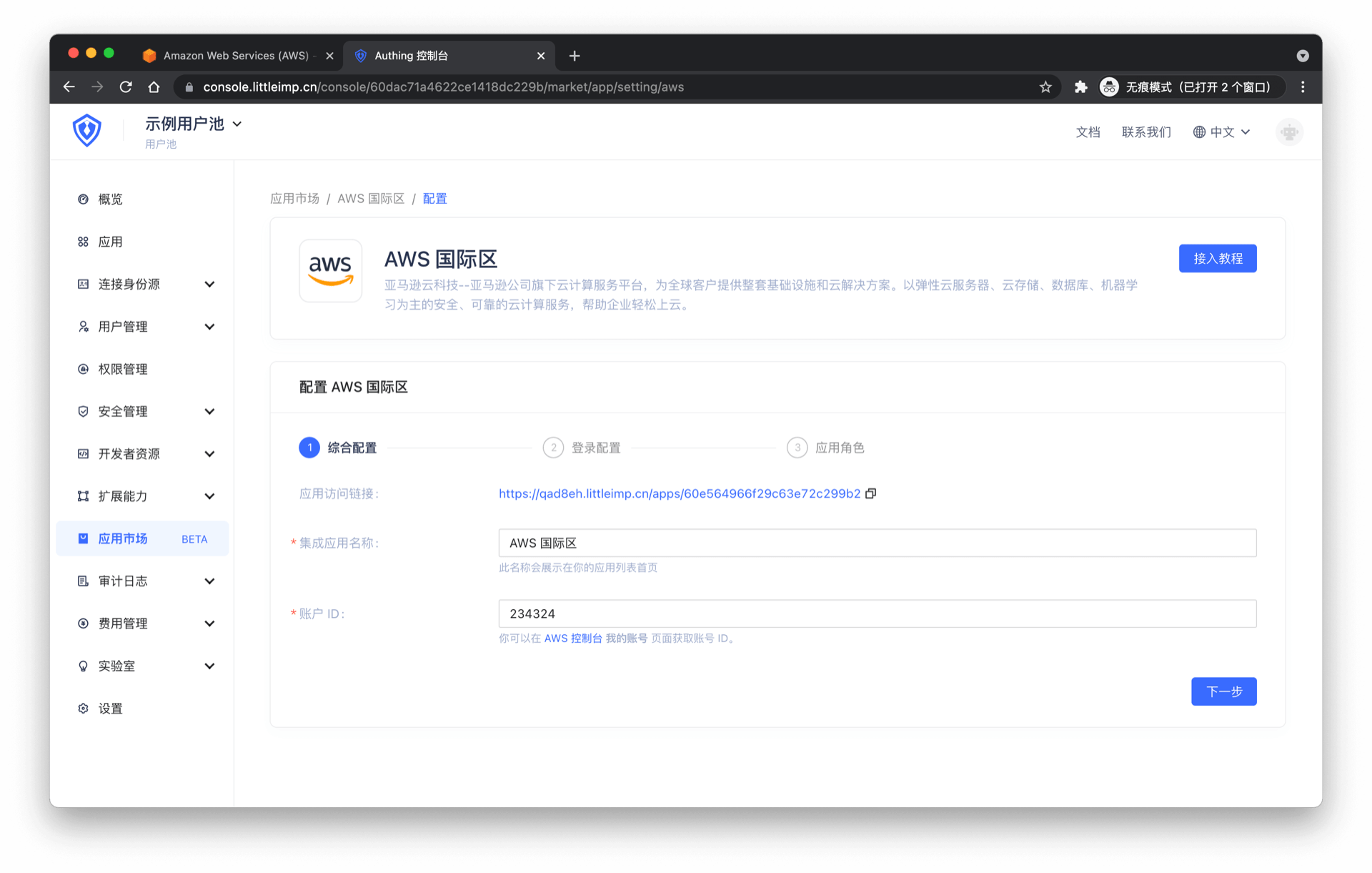The image size is (1372, 873).
Task: Bookmark this page with the star icon
Action: coord(1045,87)
